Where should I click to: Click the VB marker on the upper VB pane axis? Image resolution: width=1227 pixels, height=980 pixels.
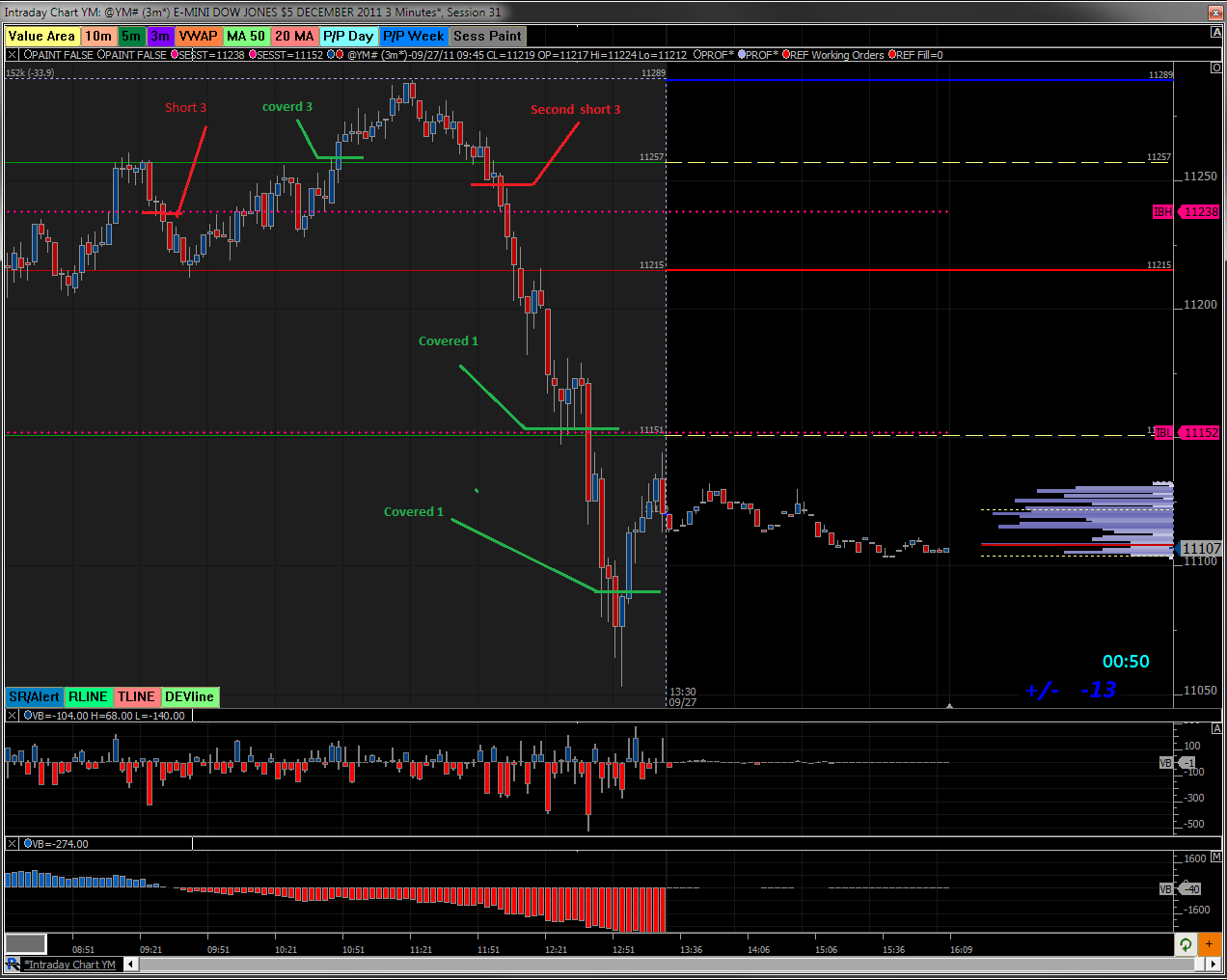click(x=1165, y=763)
